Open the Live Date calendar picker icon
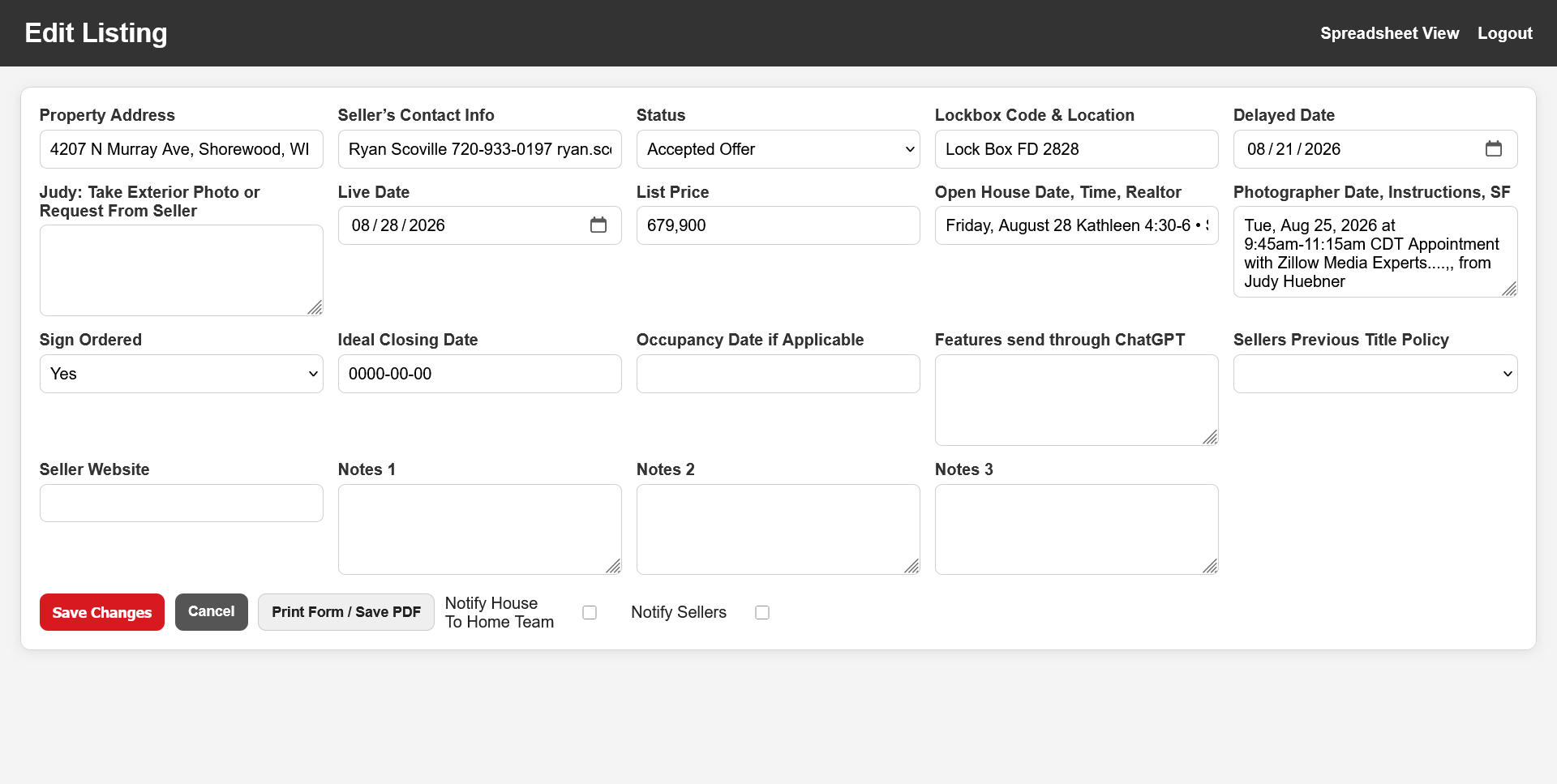This screenshot has width=1557, height=784. coord(598,225)
